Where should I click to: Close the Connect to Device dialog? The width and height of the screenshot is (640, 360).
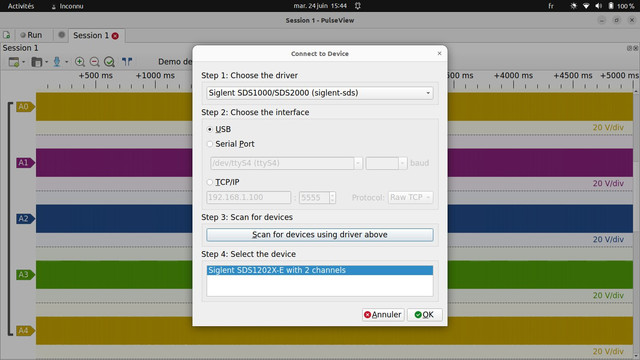439,53
